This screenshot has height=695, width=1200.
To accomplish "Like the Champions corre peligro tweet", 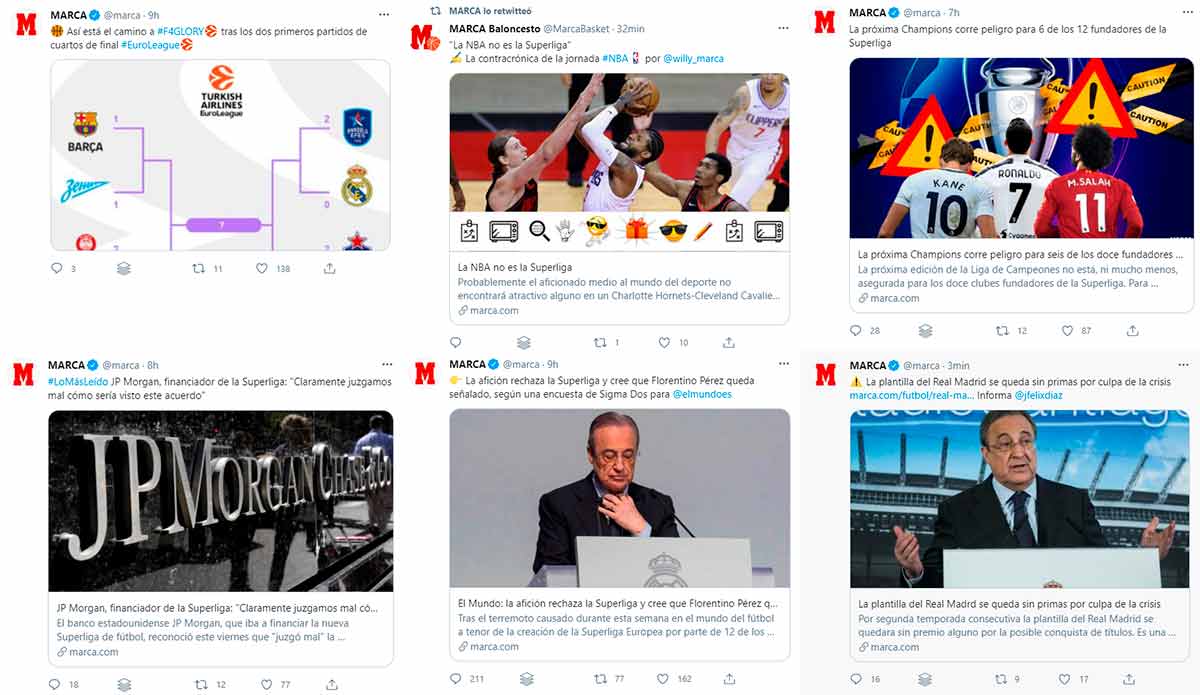I will (x=1067, y=331).
